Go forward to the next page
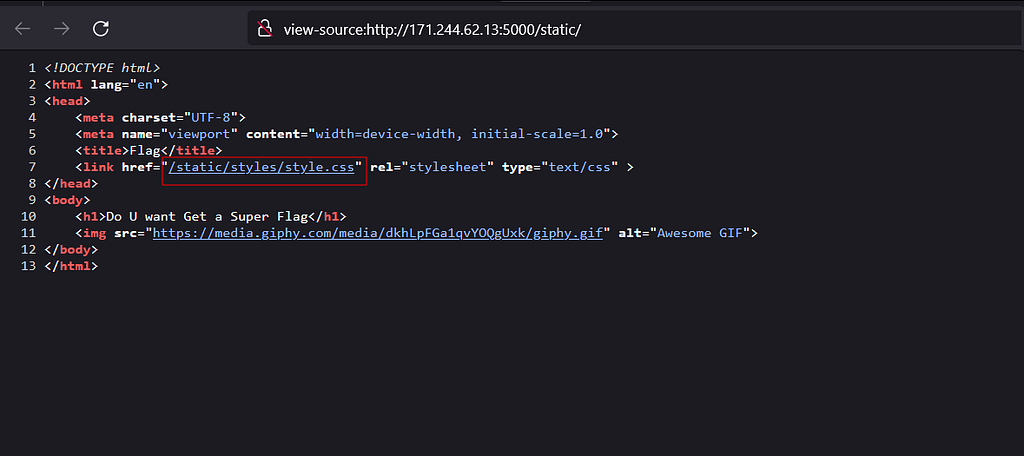 click(x=62, y=29)
